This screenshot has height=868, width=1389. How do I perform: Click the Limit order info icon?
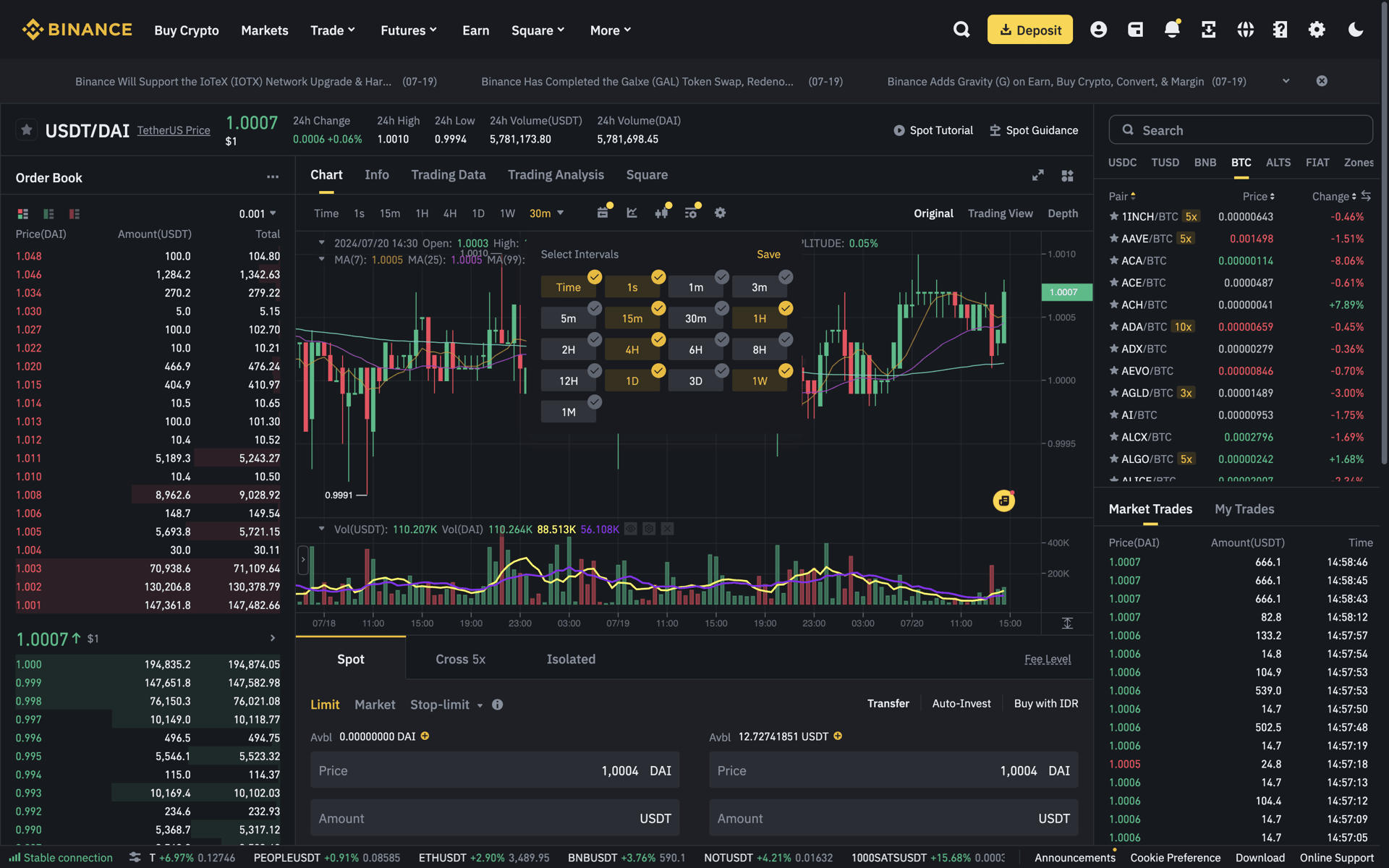tap(497, 705)
